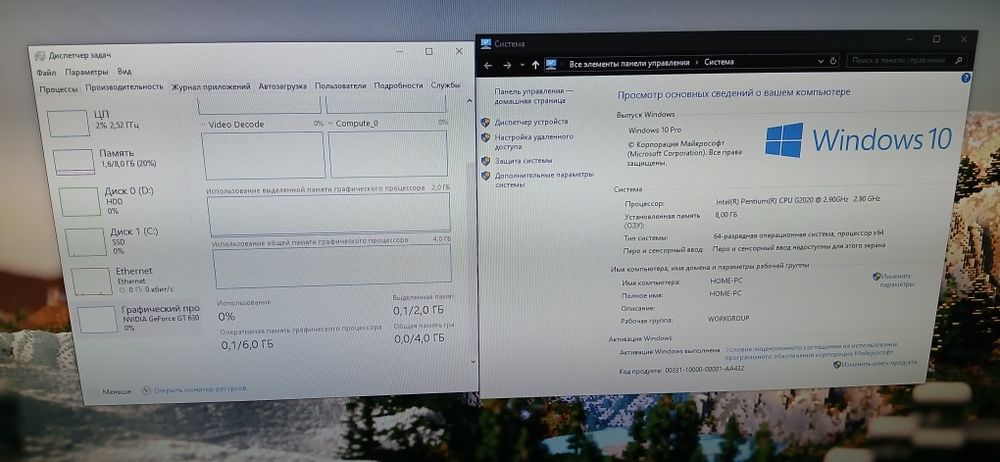Viewport: 1000px width, 462px height.
Task: Click the up arrow in Система window
Action: tap(535, 64)
